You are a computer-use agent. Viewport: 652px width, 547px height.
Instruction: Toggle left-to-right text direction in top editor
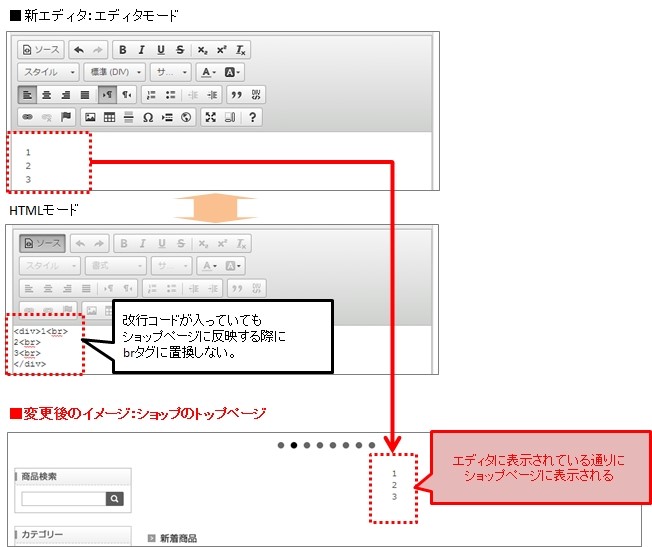(x=106, y=95)
